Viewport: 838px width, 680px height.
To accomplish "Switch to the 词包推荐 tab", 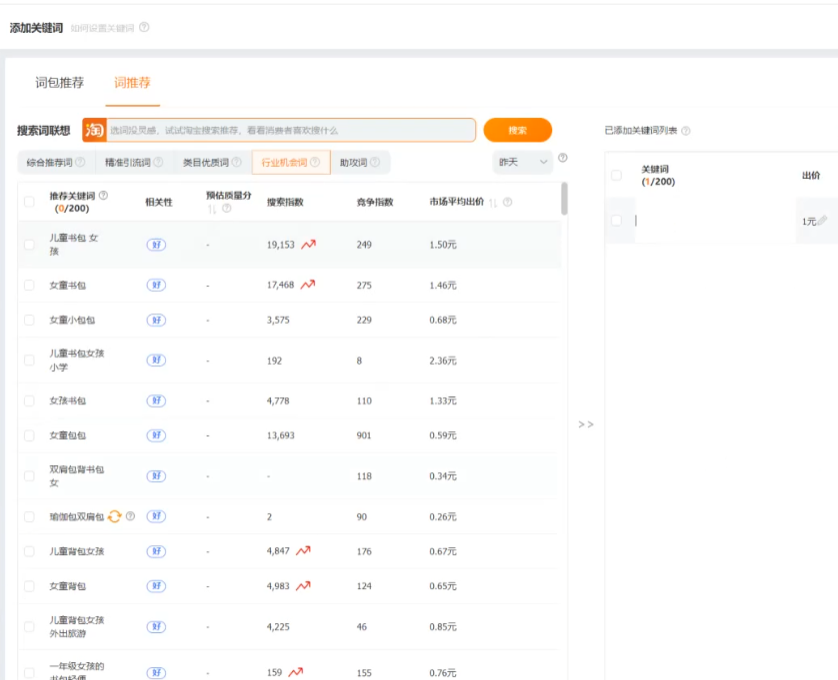I will point(59,83).
